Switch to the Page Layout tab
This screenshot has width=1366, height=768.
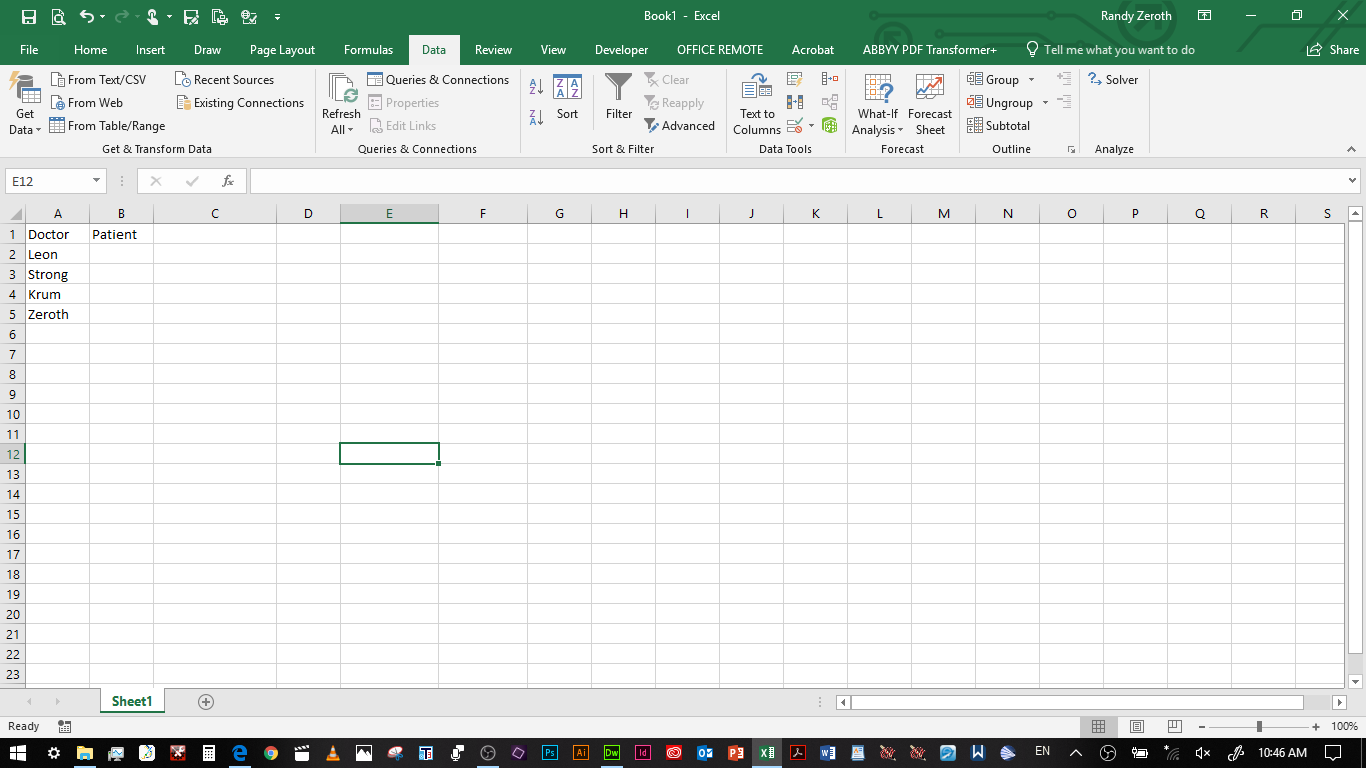[x=282, y=50]
